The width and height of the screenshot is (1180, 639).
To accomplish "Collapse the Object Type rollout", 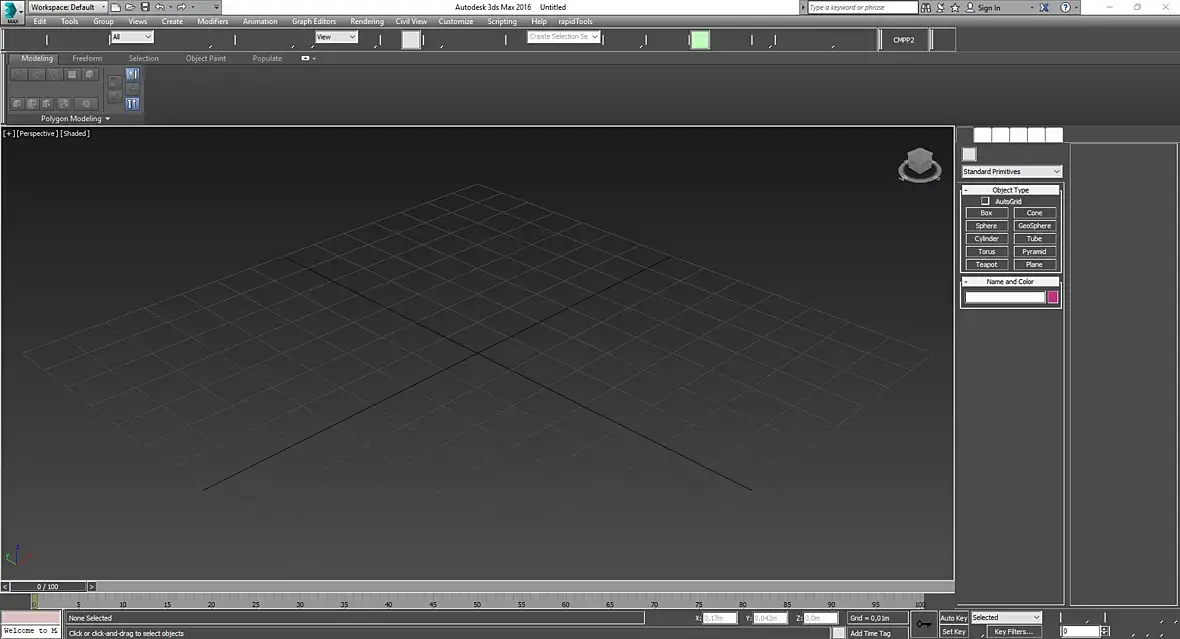I will click(x=1011, y=190).
